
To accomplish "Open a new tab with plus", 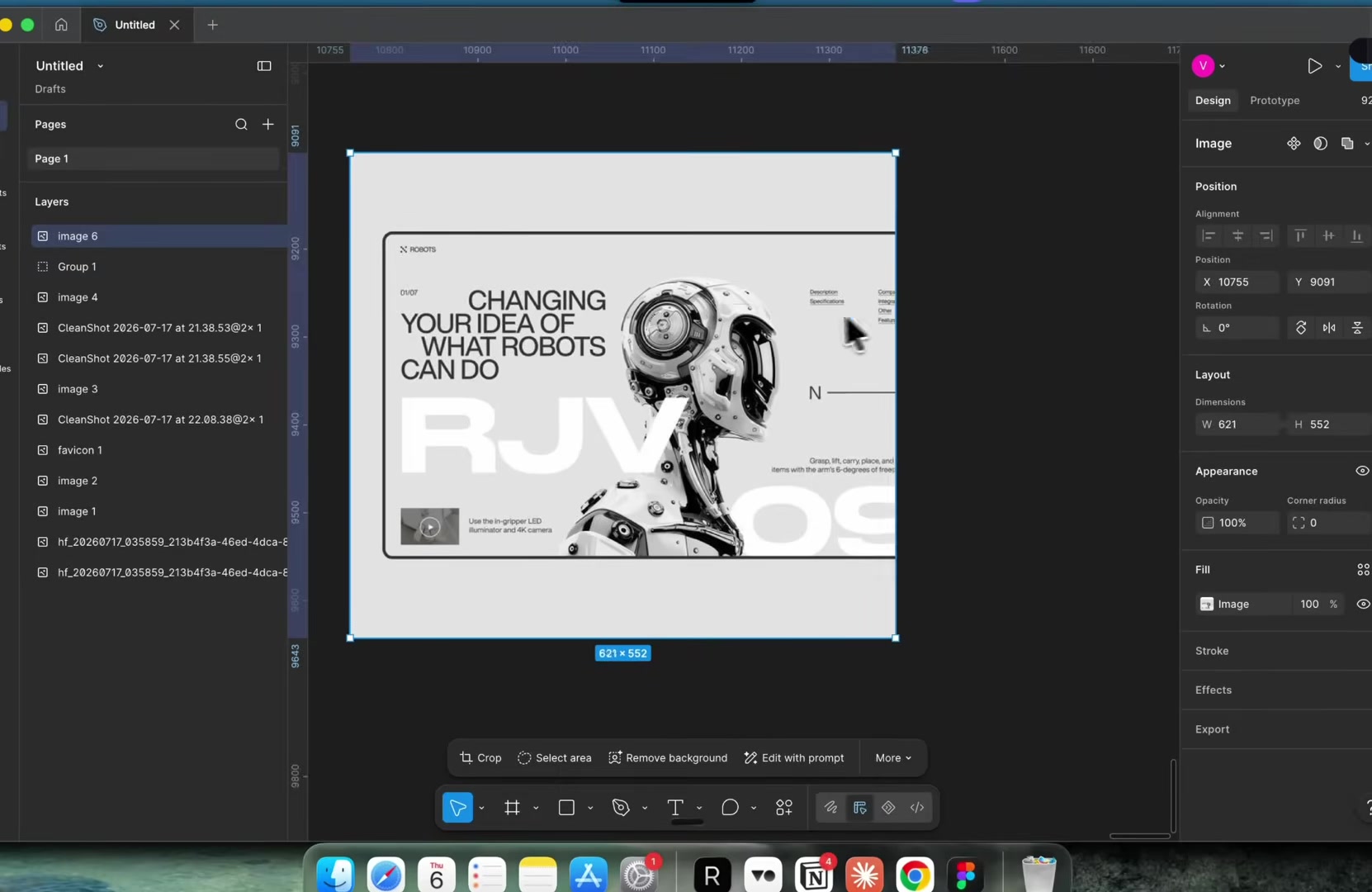I will (x=212, y=25).
